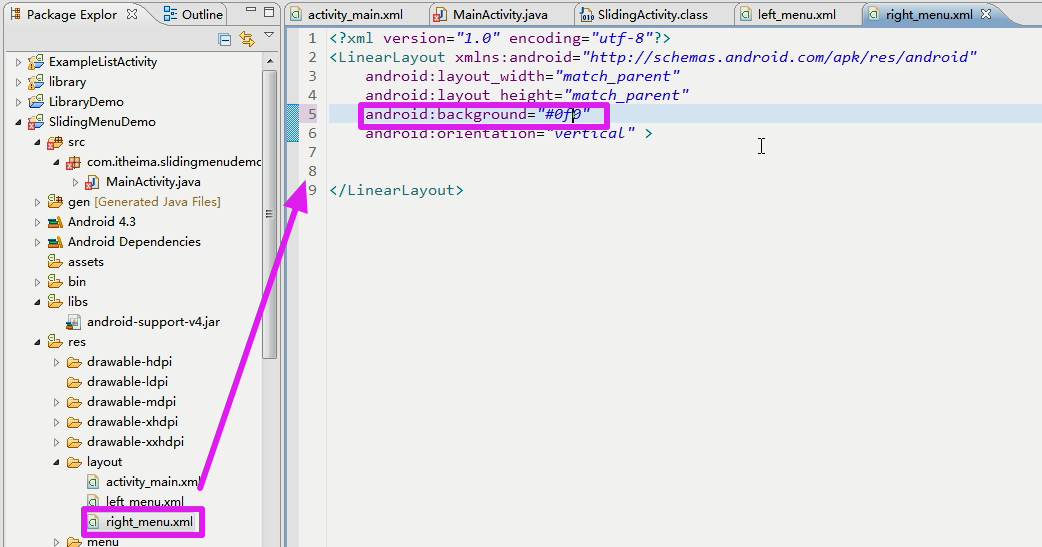The image size is (1042, 547).
Task: Collapse the src folder
Action: (37, 142)
